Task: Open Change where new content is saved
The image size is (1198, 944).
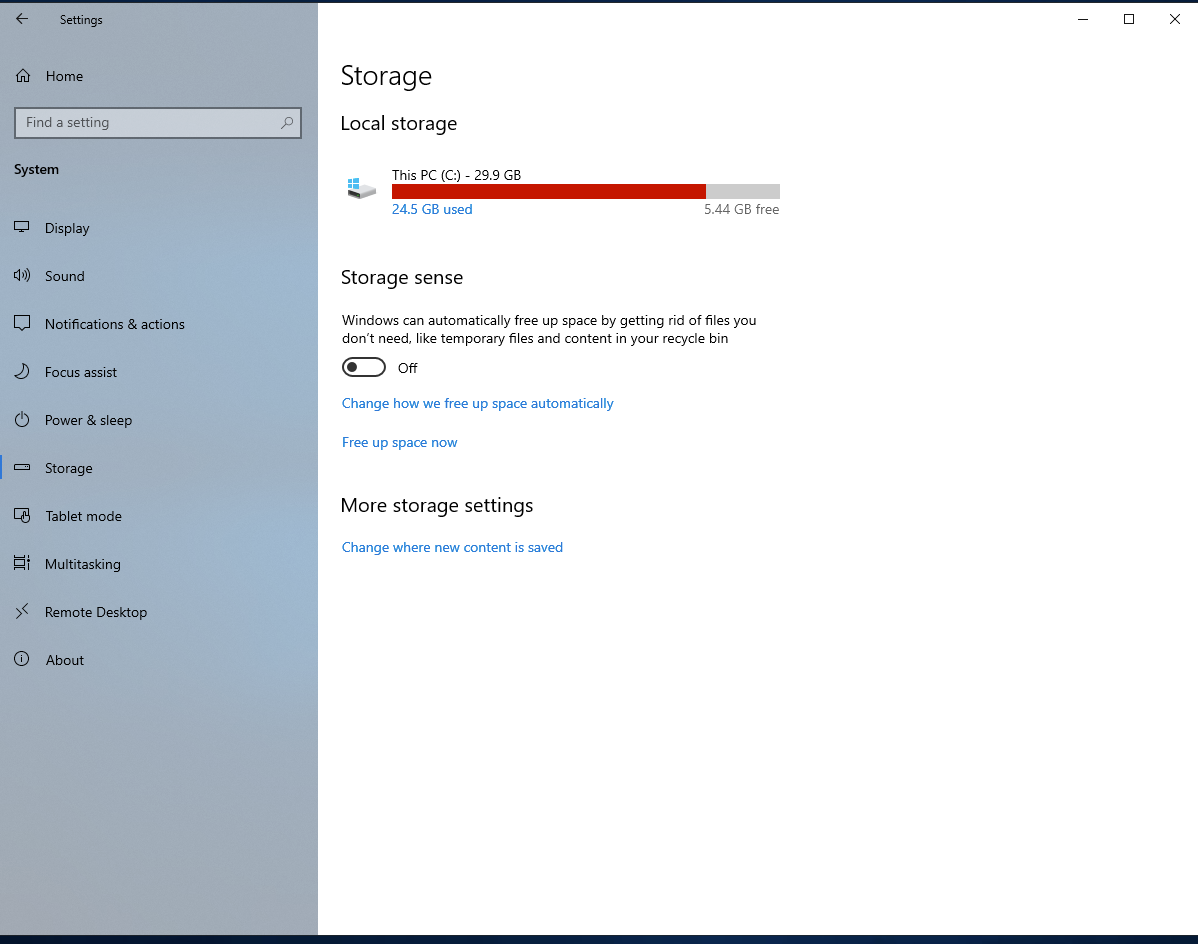Action: 452,547
